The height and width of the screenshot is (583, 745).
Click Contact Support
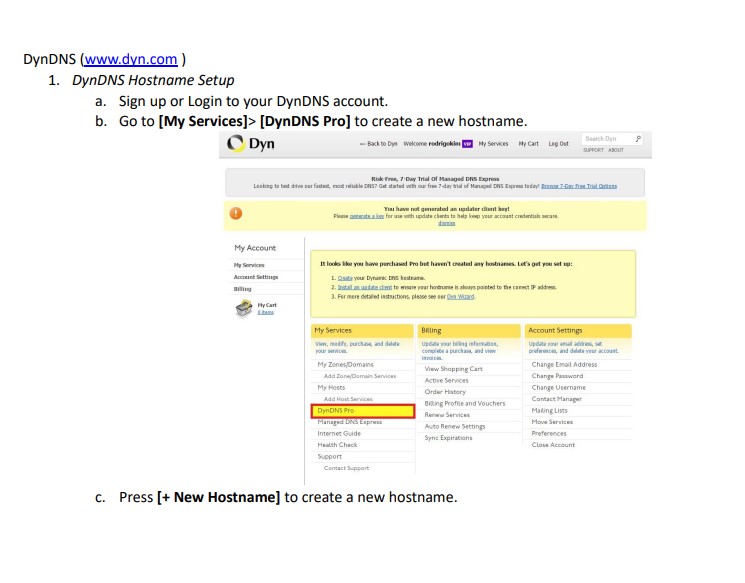pos(346,468)
